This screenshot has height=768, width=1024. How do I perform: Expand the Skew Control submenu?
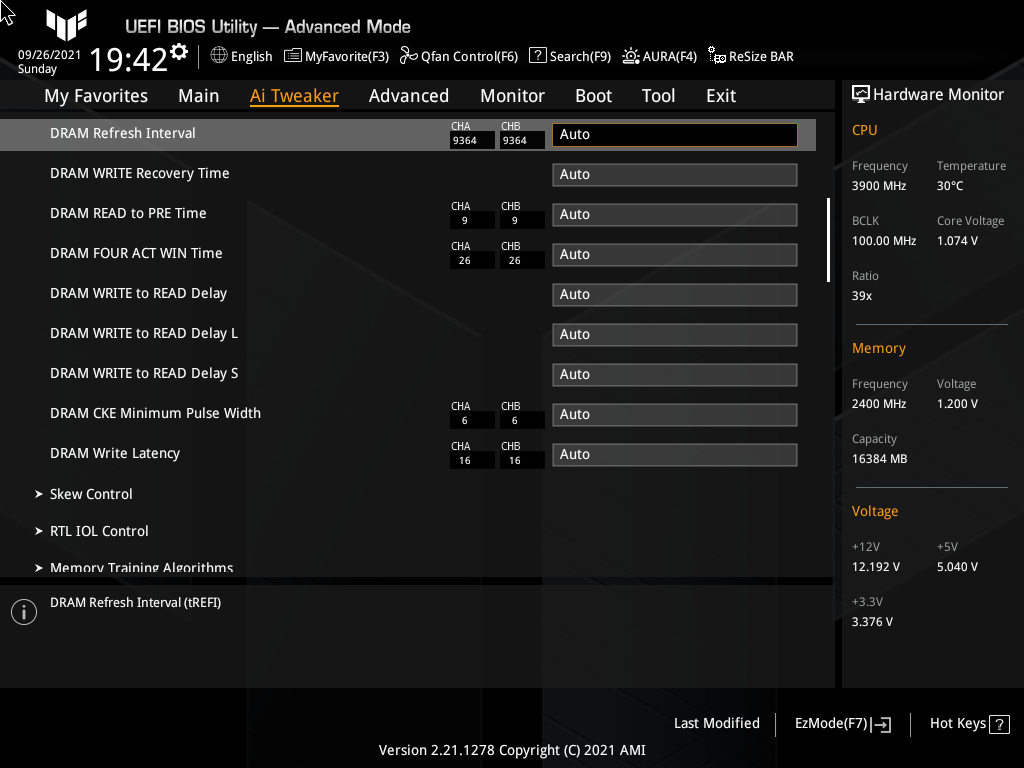91,493
